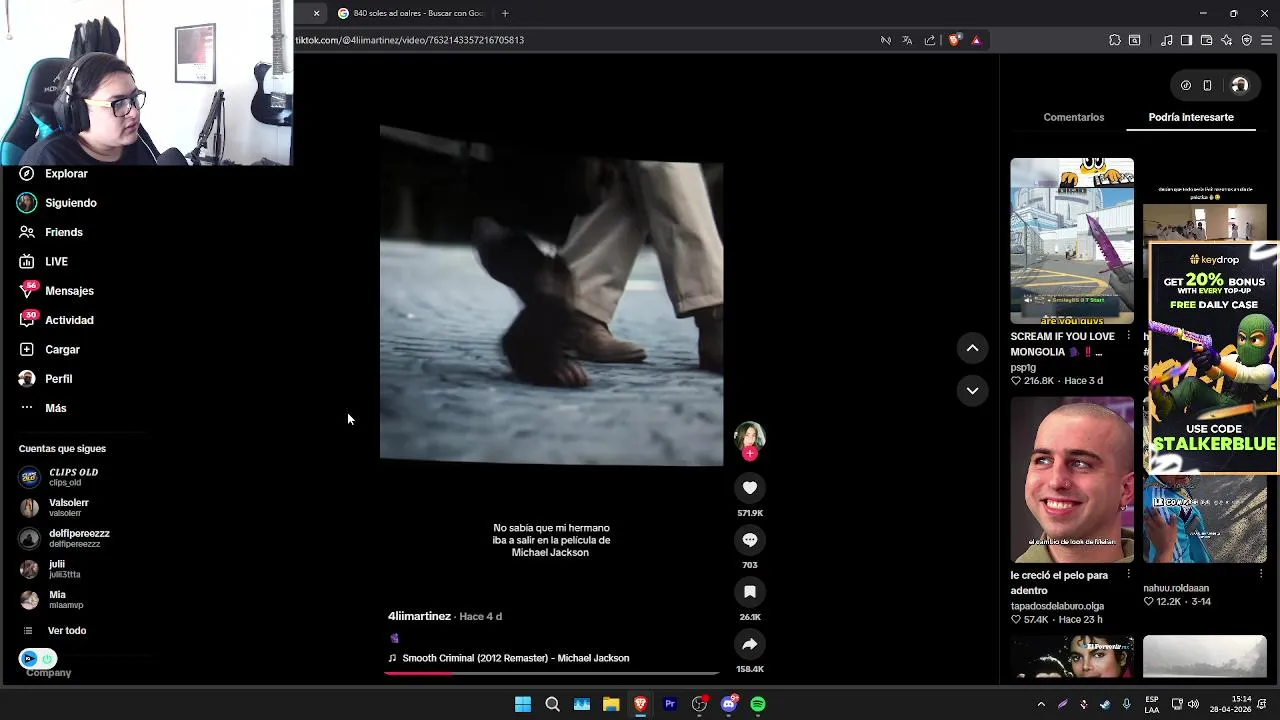The height and width of the screenshot is (720, 1280).
Task: Follow the creator with the red plus badge
Action: 750,453
